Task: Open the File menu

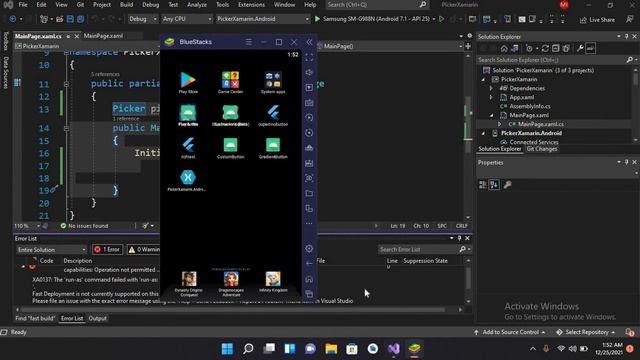Action: tap(23, 5)
